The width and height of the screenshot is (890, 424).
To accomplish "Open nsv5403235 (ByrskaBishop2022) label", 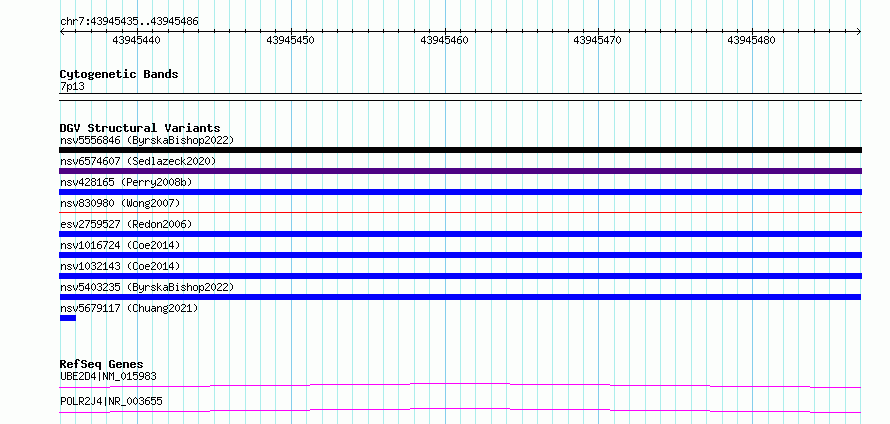I will point(147,287).
